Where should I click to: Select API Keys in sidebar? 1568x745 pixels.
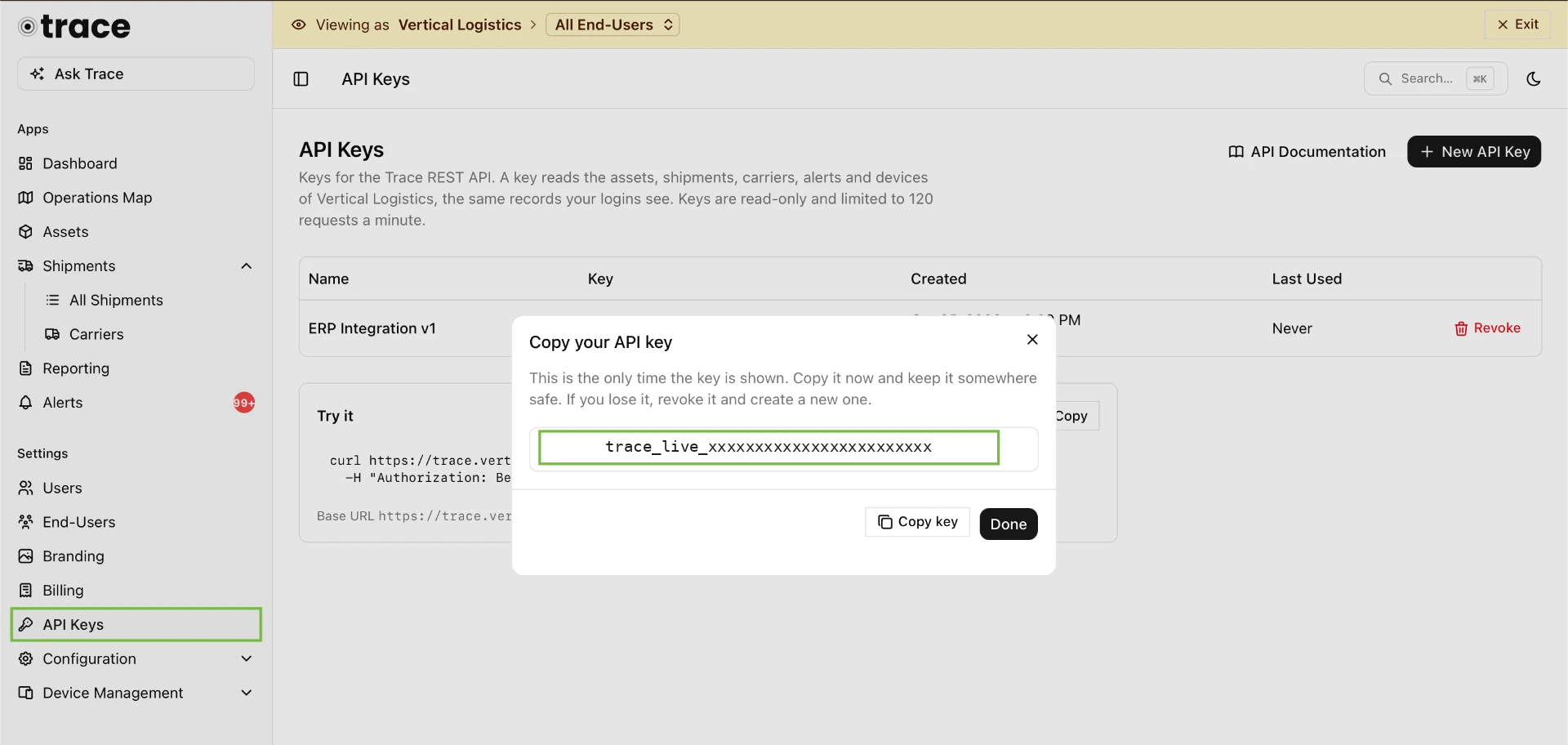(x=136, y=625)
